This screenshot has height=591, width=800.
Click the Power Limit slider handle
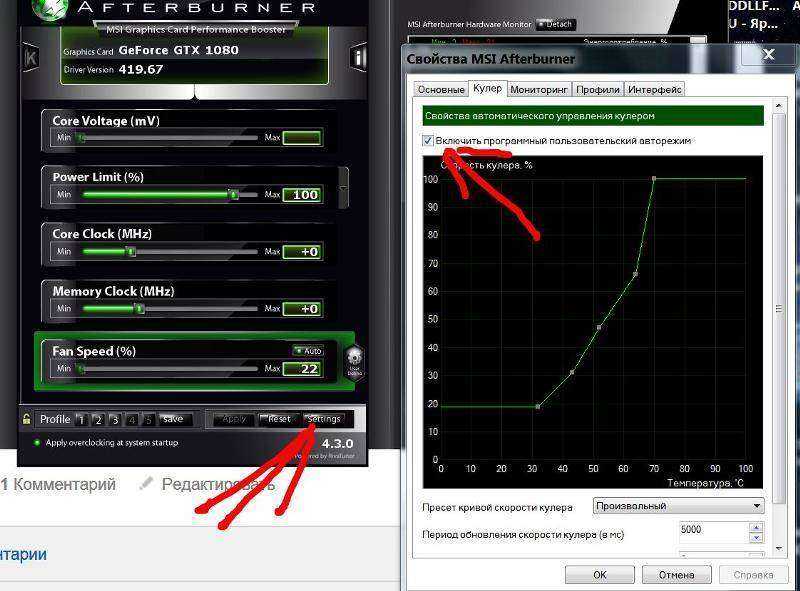click(233, 194)
